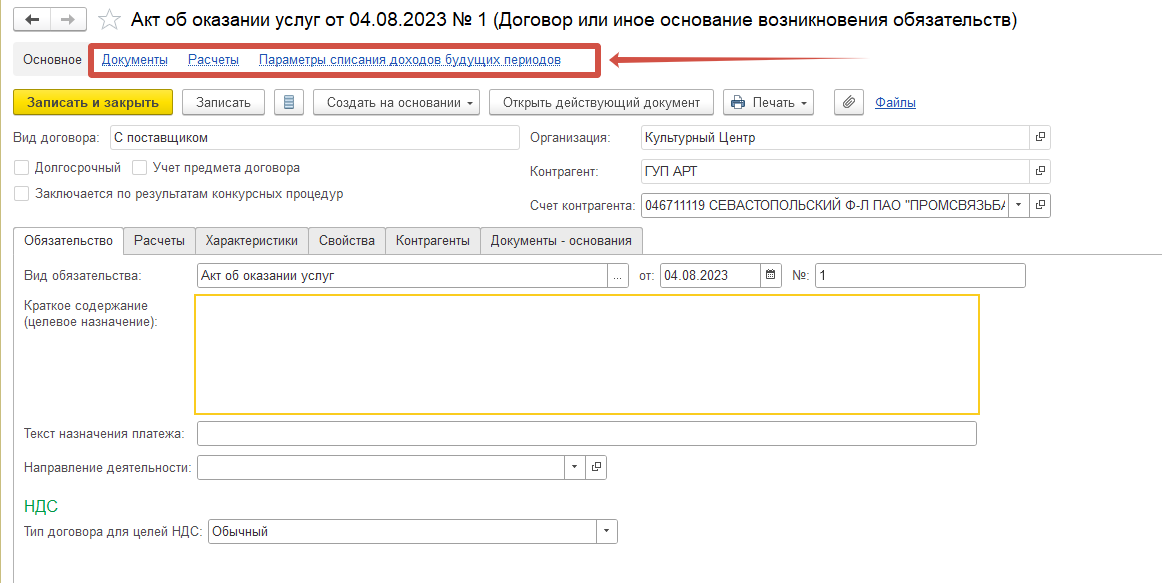Open Контрагент field's open-form icon
1162x583 pixels.
1040,171
